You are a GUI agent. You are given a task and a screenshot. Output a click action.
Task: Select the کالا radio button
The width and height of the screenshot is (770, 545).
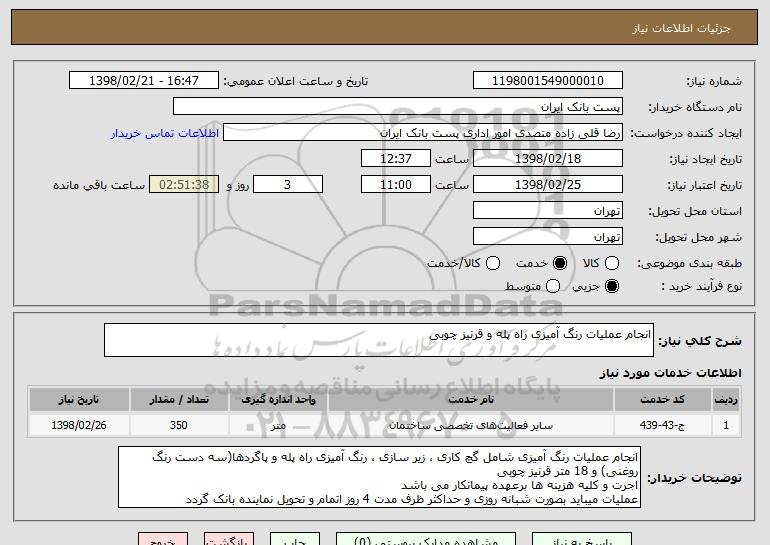click(x=612, y=263)
